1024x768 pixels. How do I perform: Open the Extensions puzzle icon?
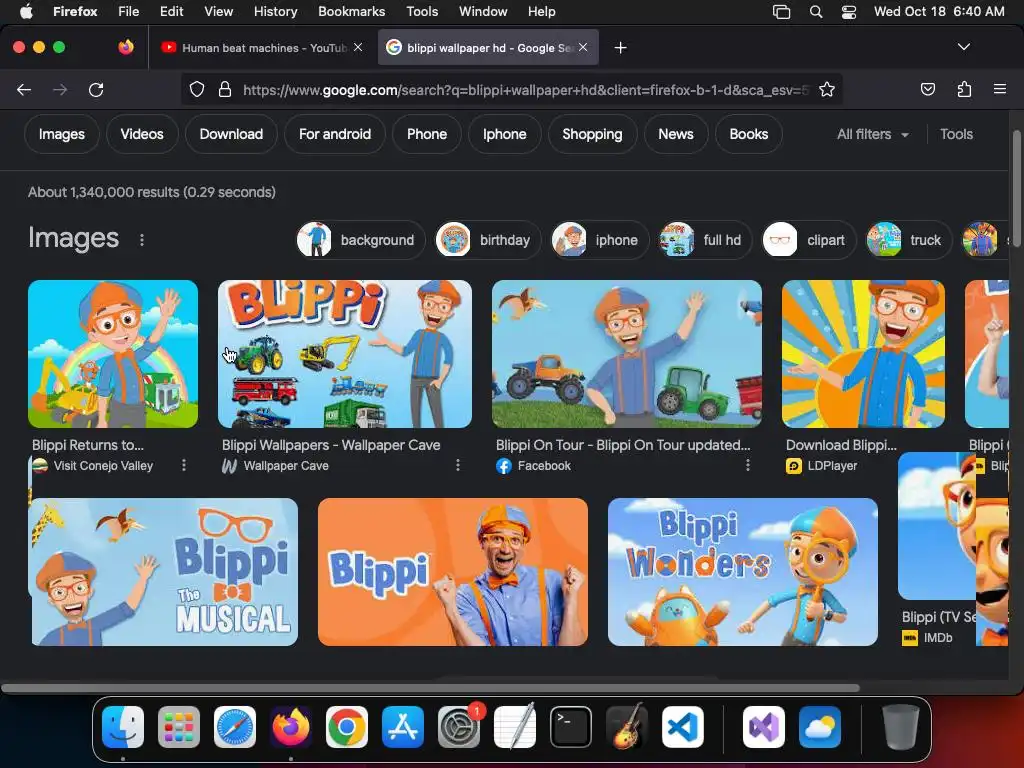click(964, 89)
